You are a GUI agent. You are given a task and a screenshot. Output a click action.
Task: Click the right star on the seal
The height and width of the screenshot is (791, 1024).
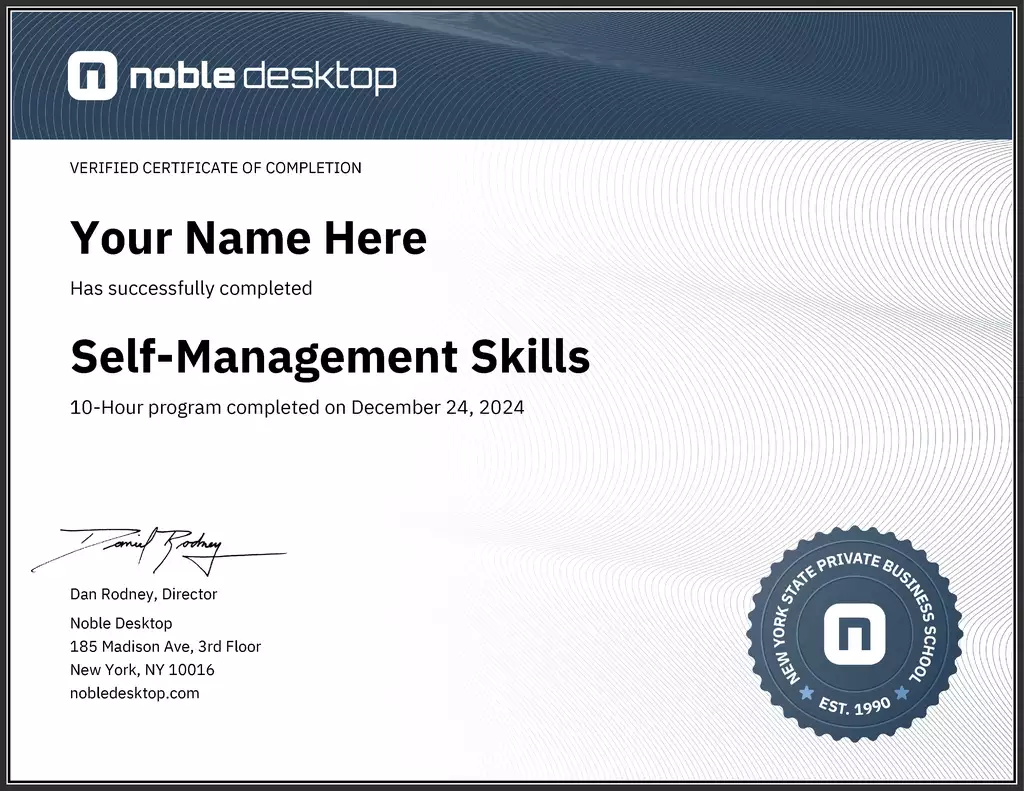[x=902, y=692]
